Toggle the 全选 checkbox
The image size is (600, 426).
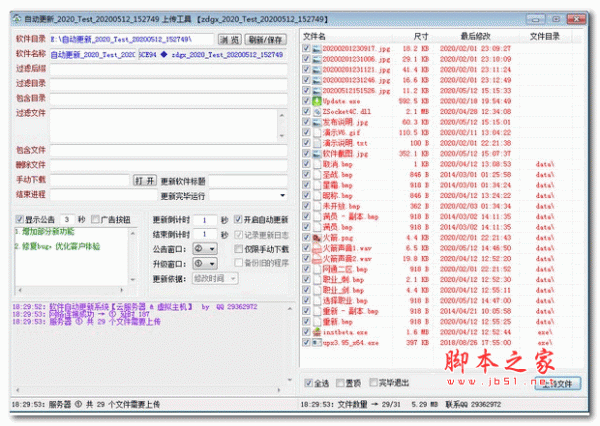pyautogui.click(x=308, y=383)
